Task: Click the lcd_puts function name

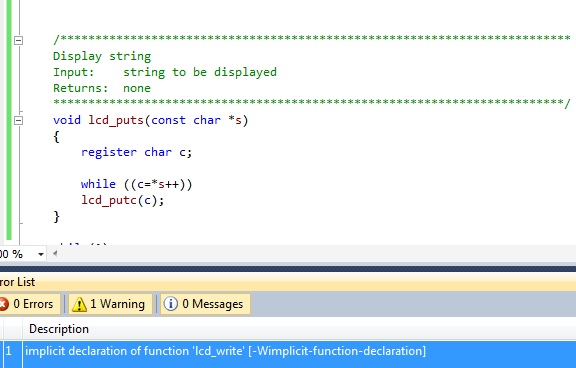Action: [x=116, y=120]
